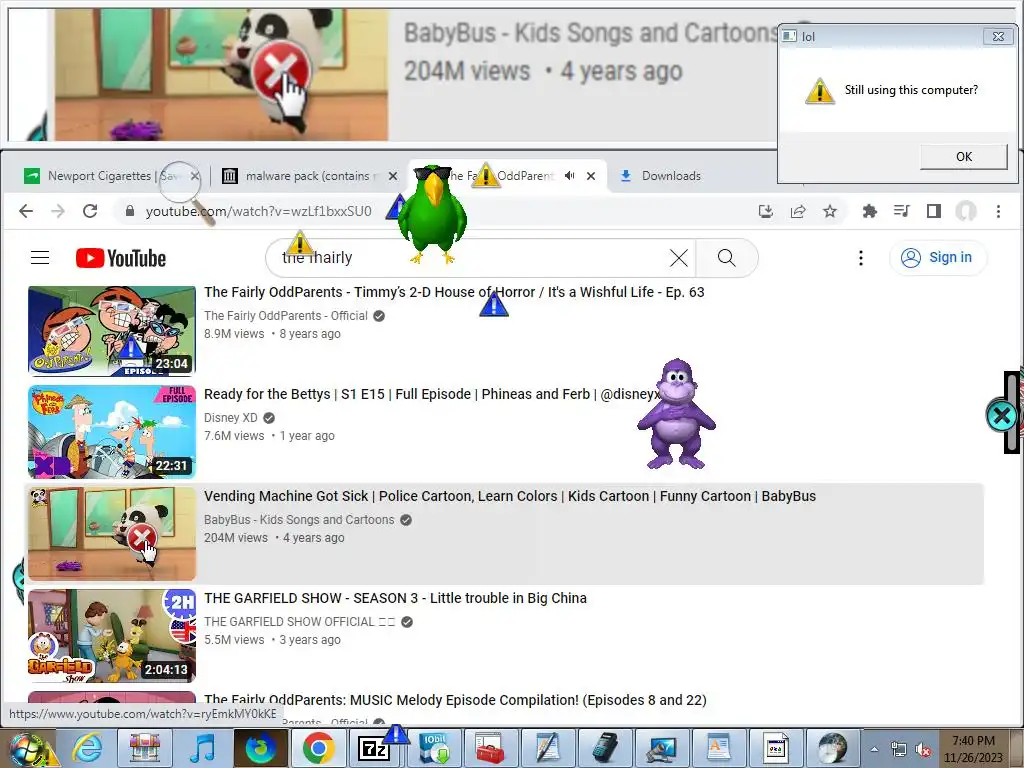Go back using the browser back arrow

click(26, 211)
